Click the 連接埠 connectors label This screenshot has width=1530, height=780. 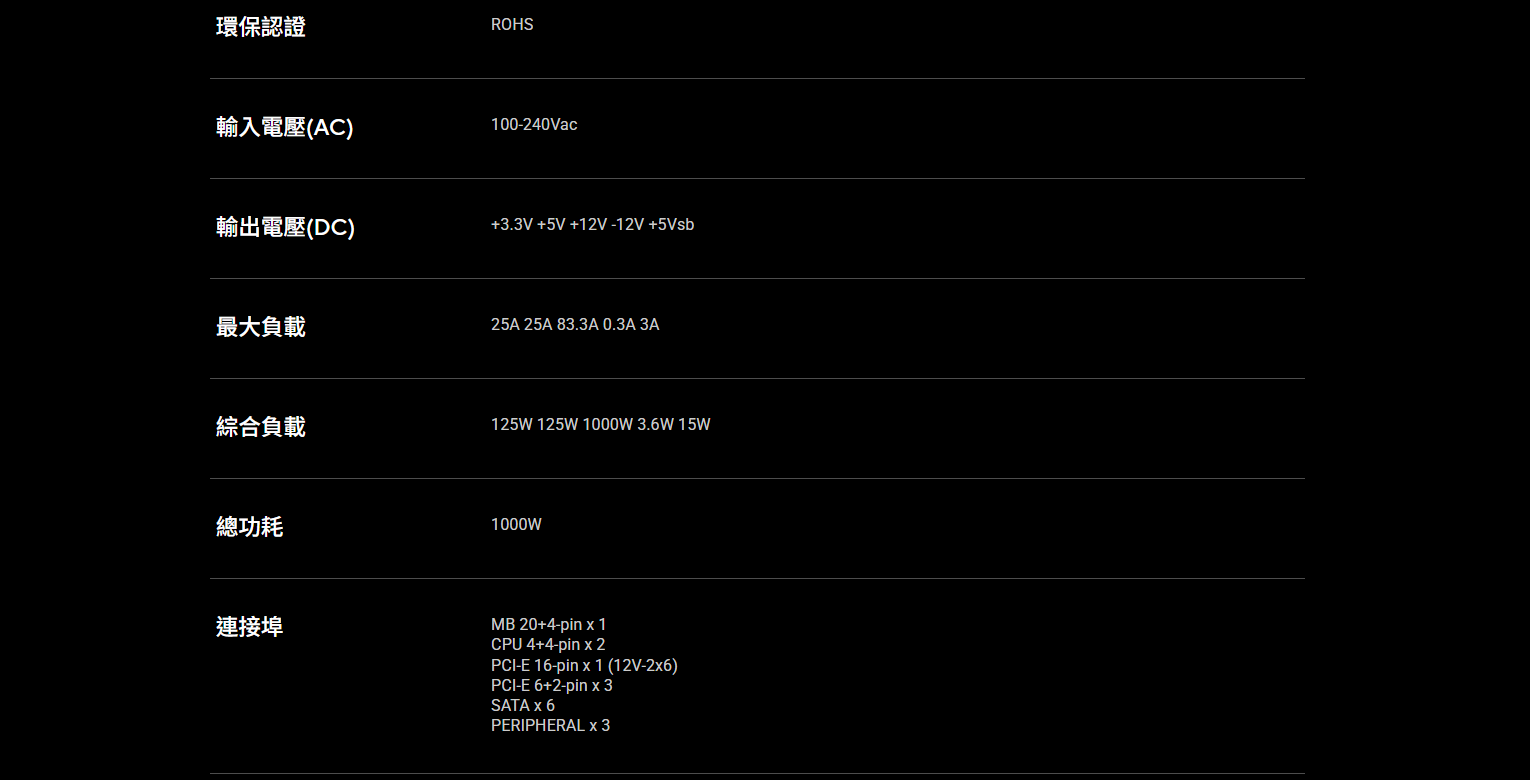(x=250, y=627)
